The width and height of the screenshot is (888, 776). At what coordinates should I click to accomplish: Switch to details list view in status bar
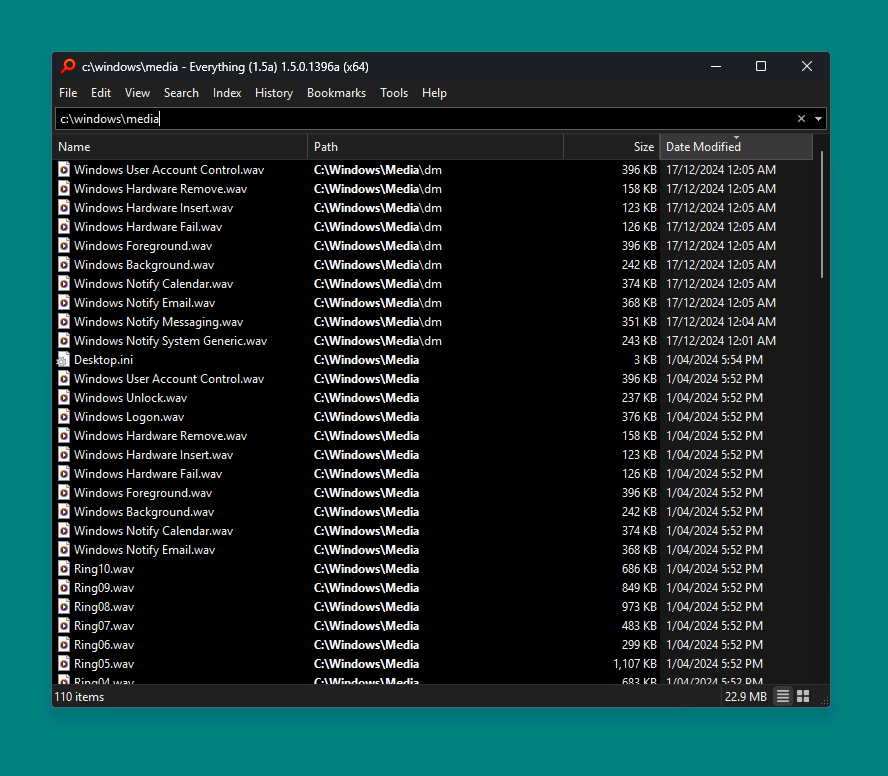[783, 696]
